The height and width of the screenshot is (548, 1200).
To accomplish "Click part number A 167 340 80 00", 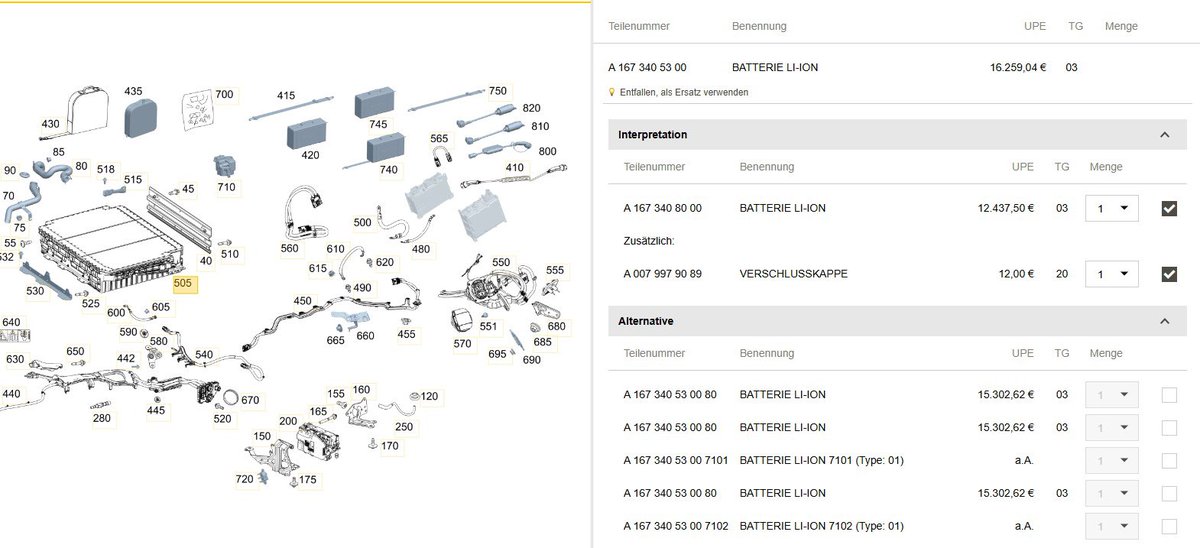I will point(662,208).
